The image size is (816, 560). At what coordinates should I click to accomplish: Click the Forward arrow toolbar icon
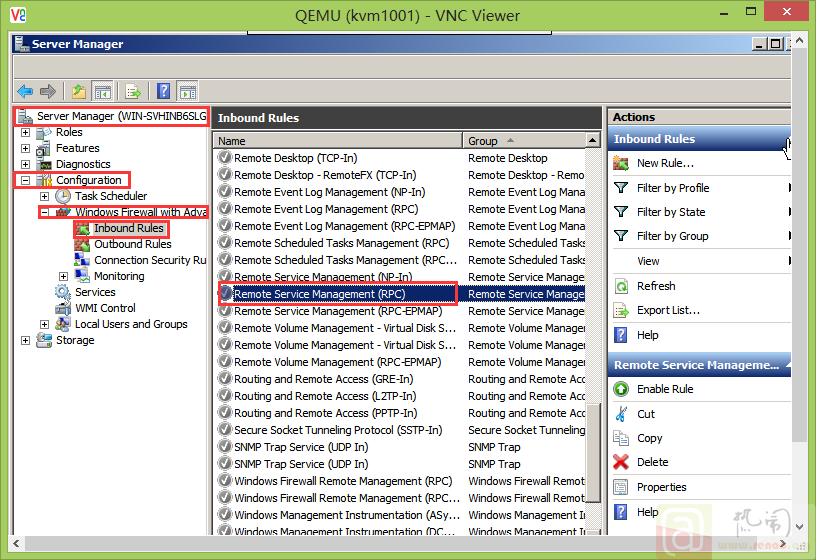(x=48, y=92)
